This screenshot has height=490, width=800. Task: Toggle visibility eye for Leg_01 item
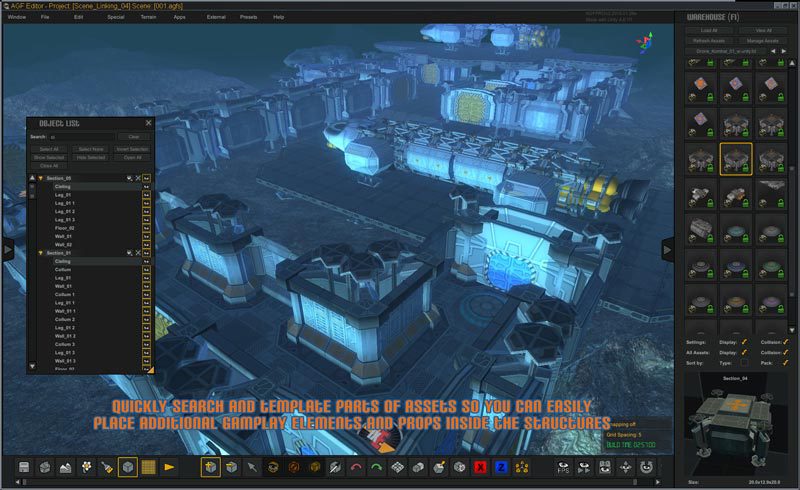(146, 195)
